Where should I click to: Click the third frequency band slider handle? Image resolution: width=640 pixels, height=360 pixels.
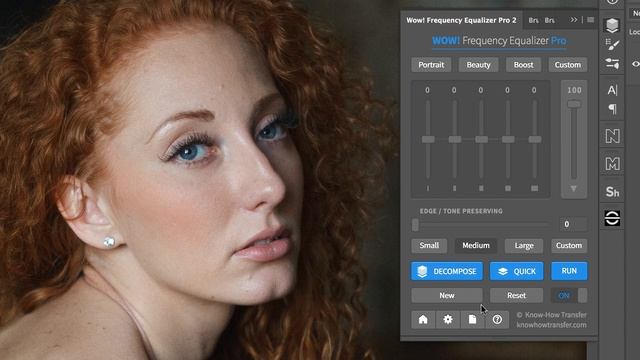tap(482, 140)
